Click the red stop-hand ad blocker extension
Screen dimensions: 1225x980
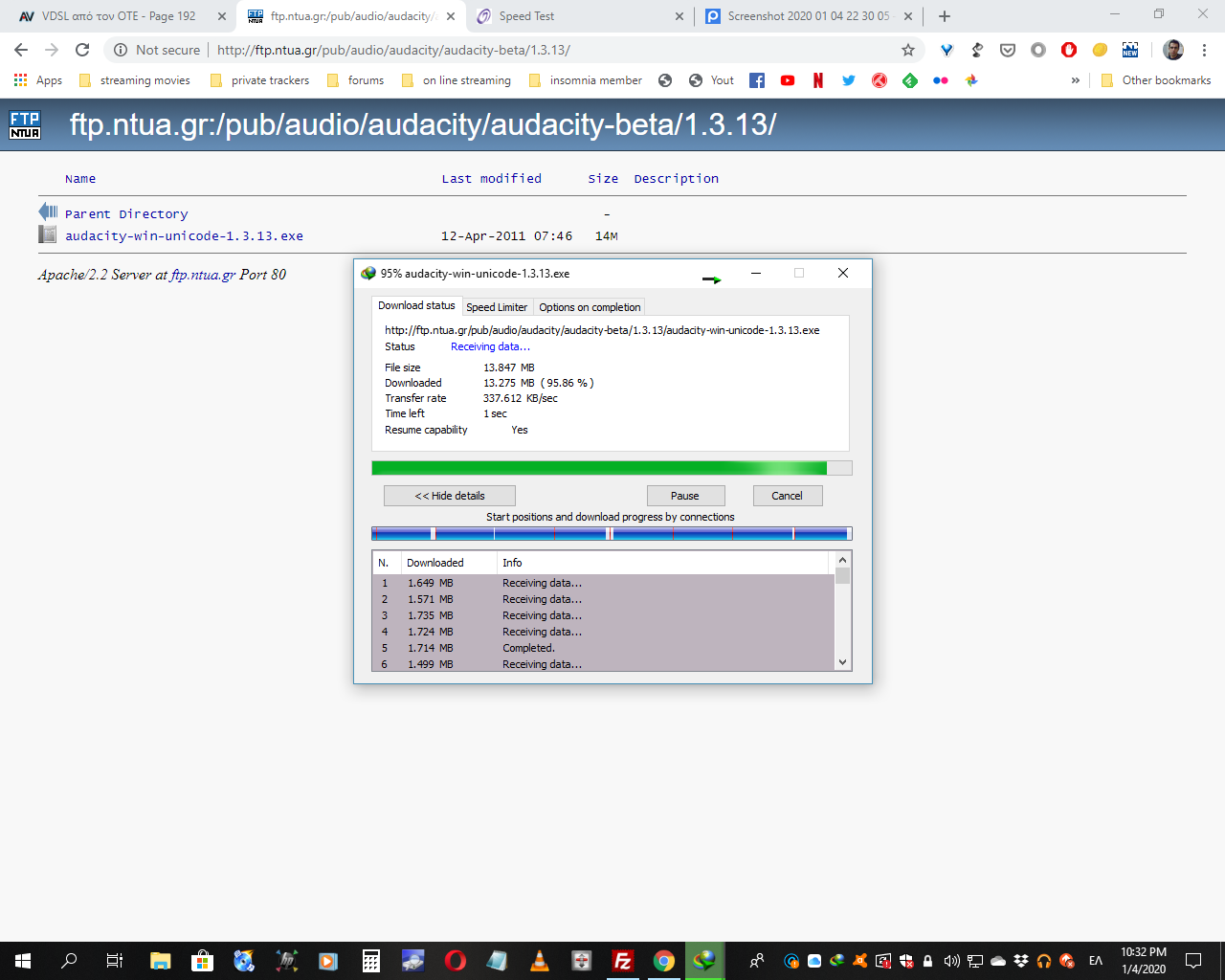tap(1069, 50)
